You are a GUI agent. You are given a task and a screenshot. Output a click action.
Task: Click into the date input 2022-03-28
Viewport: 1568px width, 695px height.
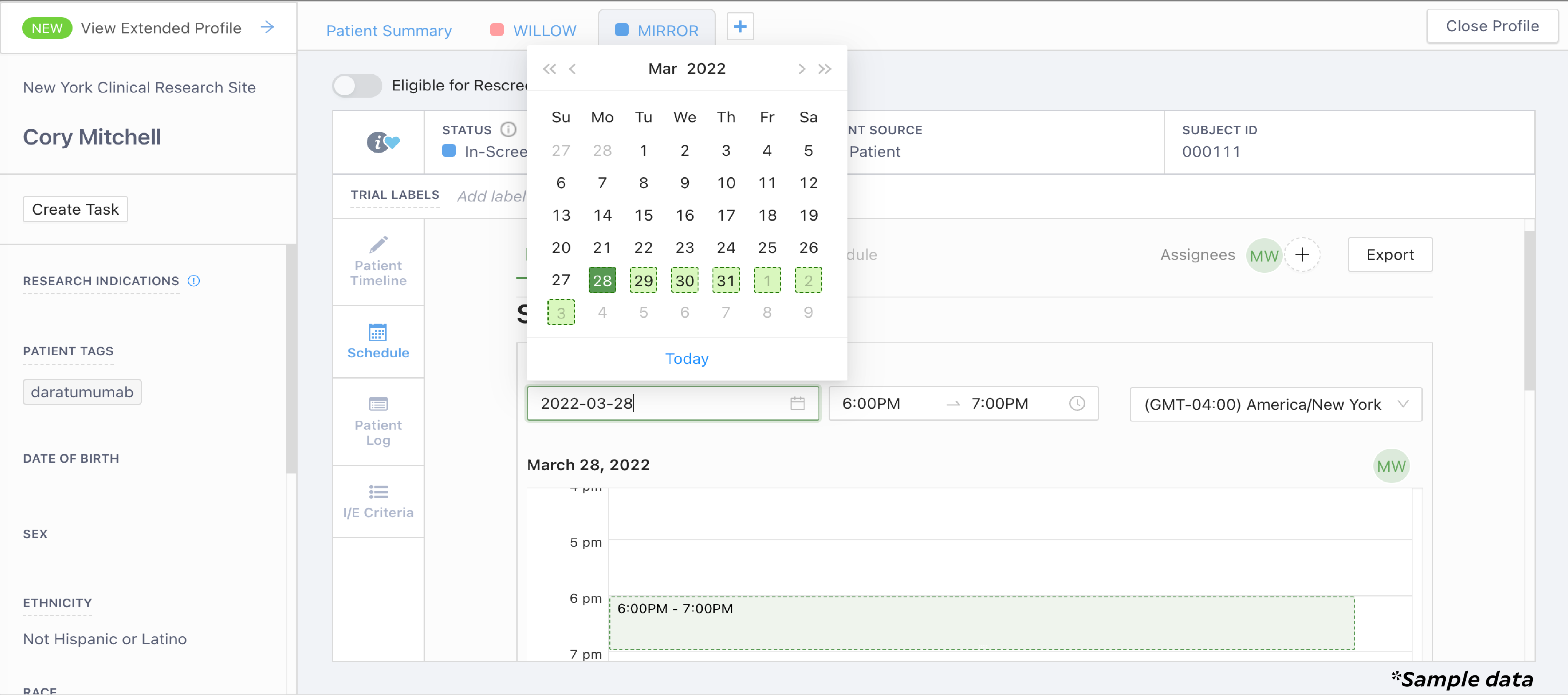pos(673,404)
